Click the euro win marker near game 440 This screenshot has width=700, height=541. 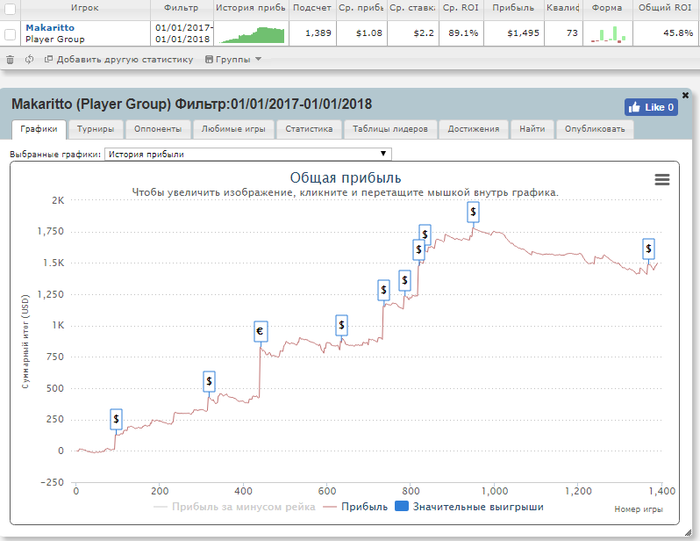click(261, 332)
